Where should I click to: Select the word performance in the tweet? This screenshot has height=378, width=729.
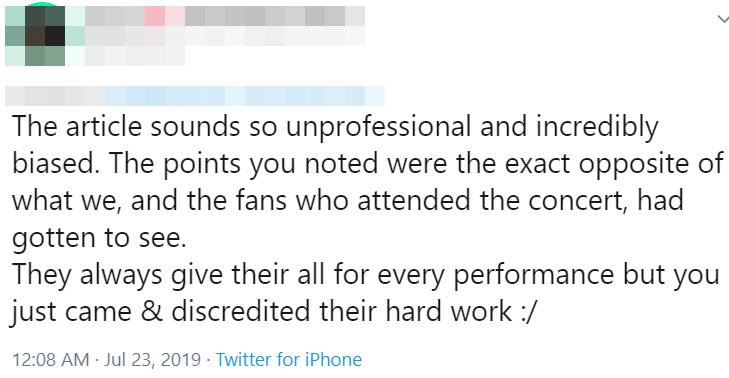pos(534,274)
